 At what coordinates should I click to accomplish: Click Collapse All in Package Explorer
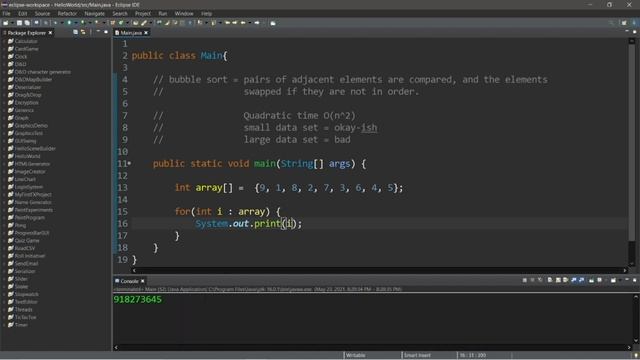tap(75, 32)
